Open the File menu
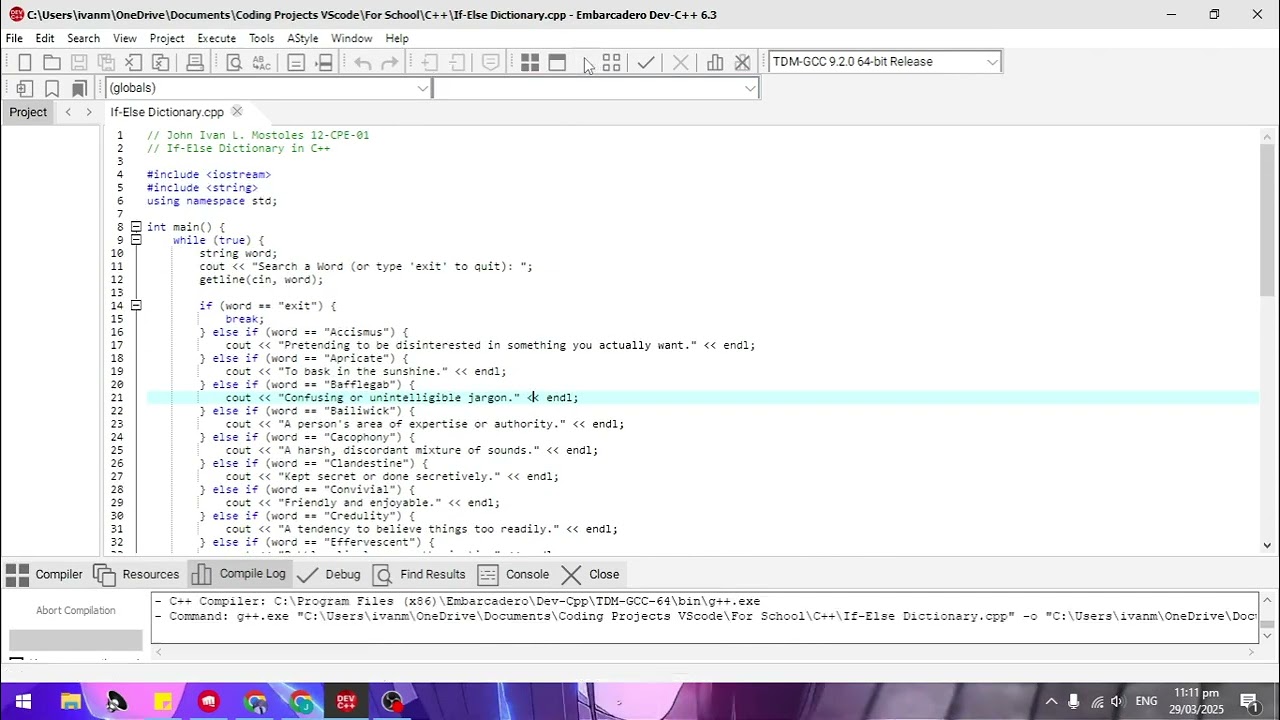1280x720 pixels. pos(14,38)
